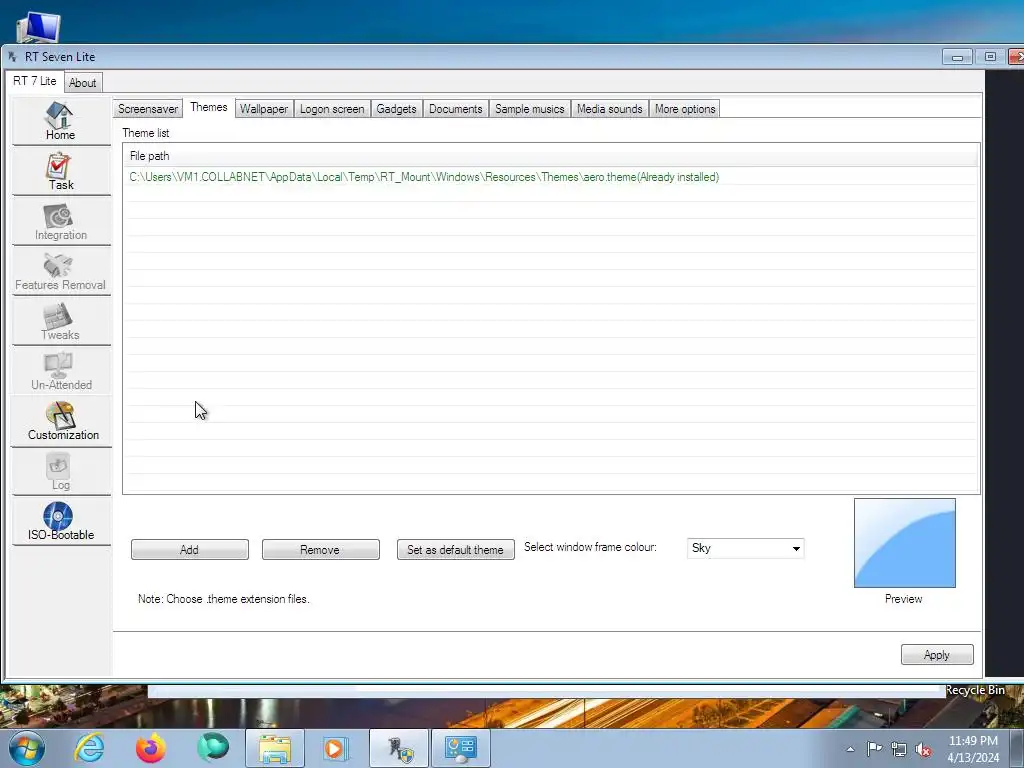Click the Apply button
The height and width of the screenshot is (768, 1024).
pos(936,654)
